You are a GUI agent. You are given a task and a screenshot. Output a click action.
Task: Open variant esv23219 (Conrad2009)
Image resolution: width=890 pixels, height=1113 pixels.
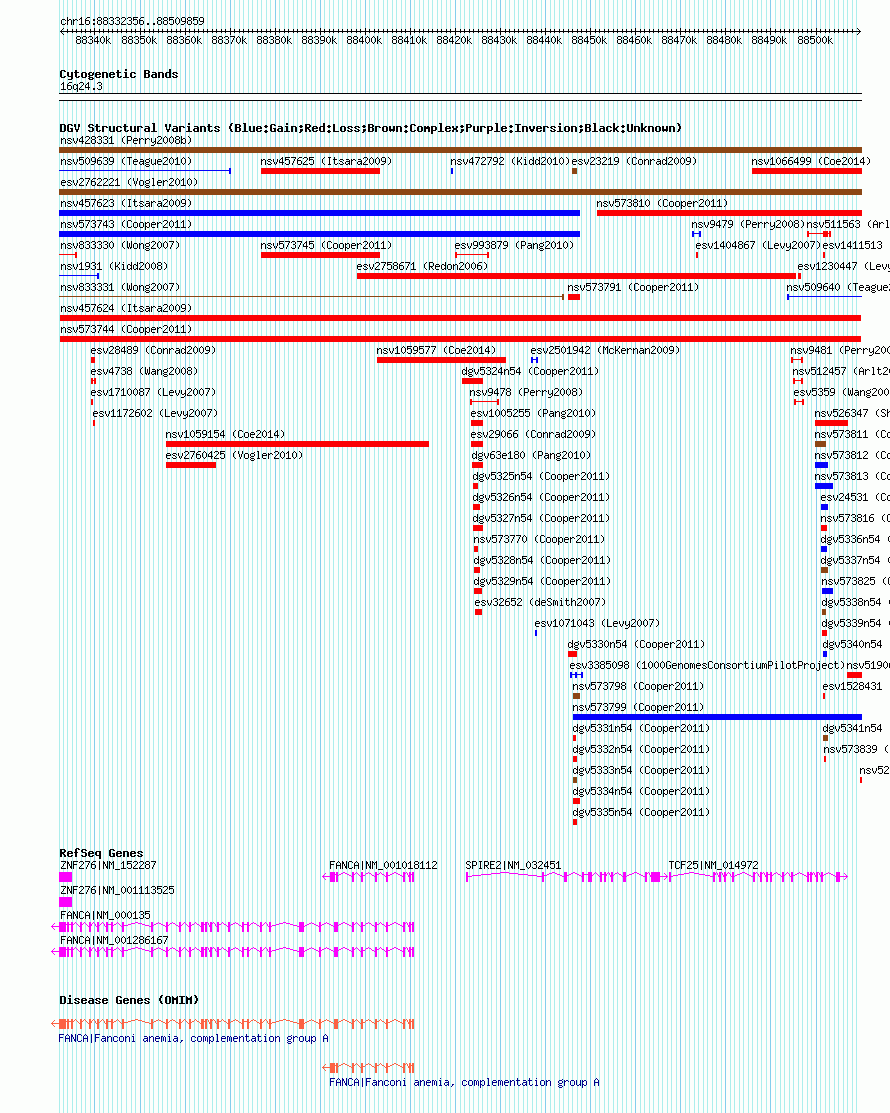click(x=634, y=162)
